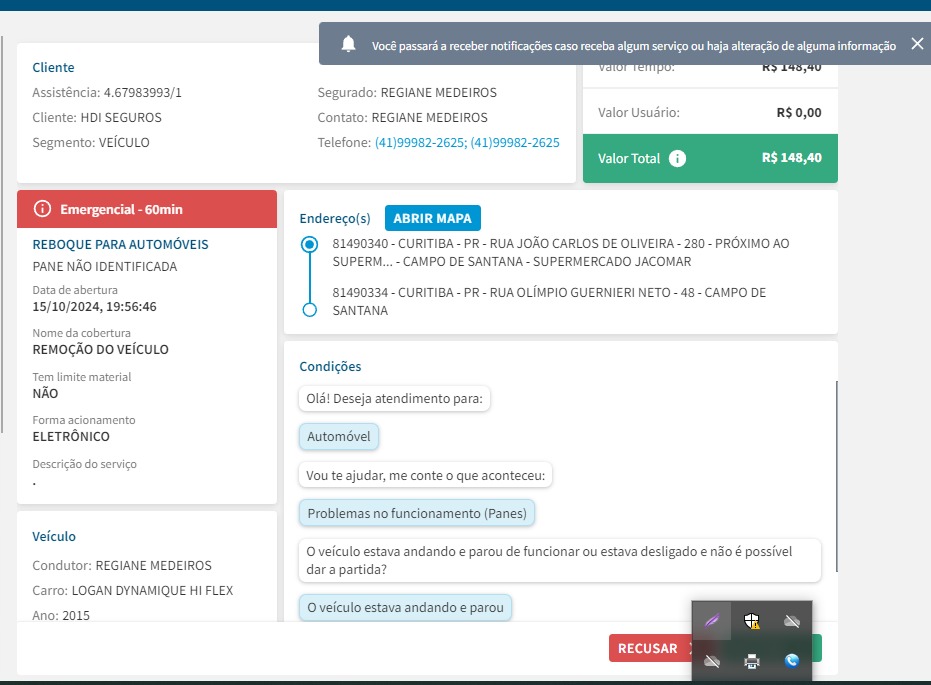
Task: Click the Emergencial - 60min banner text
Action: [121, 209]
